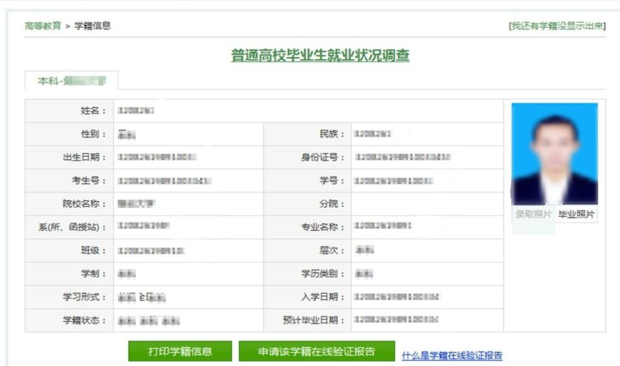
Task: Click the blurred 身份证号 value cell
Action: tap(427, 157)
